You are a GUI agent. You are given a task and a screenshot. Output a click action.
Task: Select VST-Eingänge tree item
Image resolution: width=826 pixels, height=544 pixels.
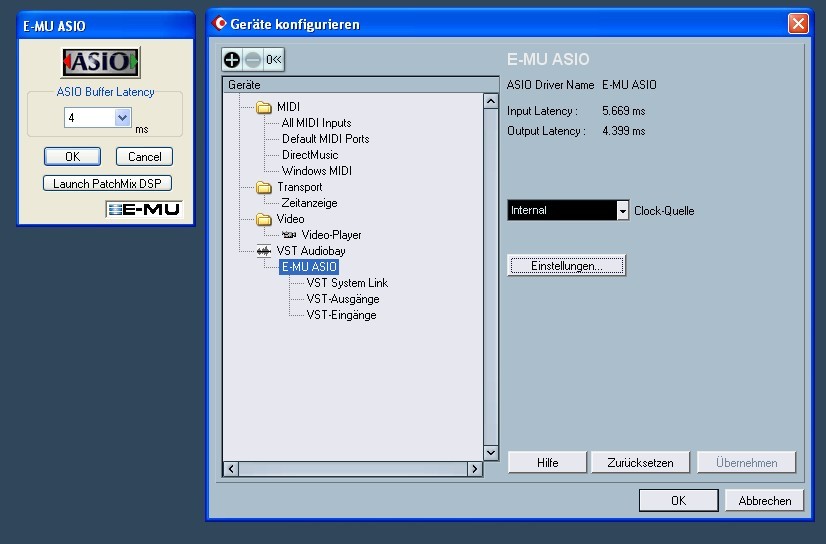tap(341, 315)
